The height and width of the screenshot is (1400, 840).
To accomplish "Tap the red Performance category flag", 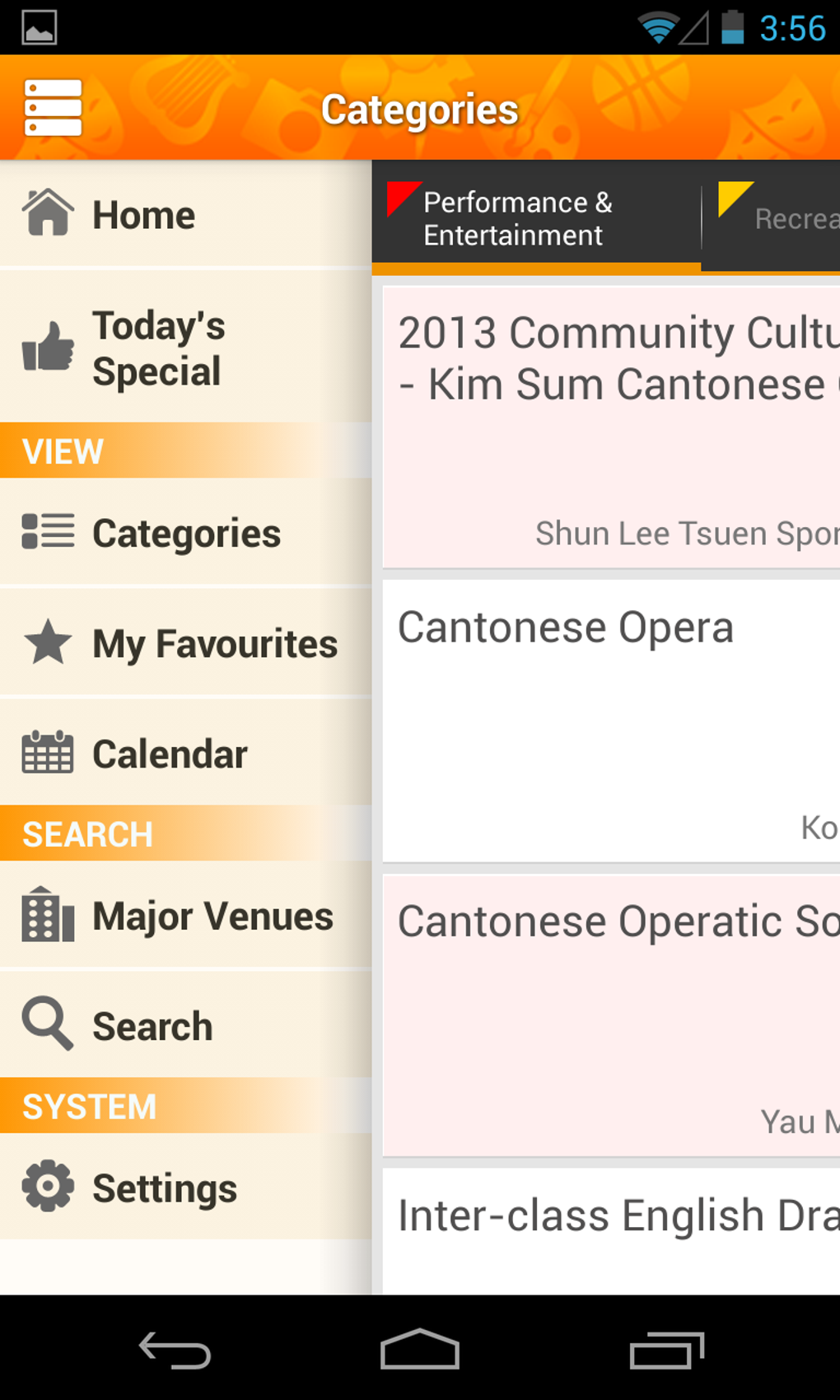I will click(x=402, y=198).
